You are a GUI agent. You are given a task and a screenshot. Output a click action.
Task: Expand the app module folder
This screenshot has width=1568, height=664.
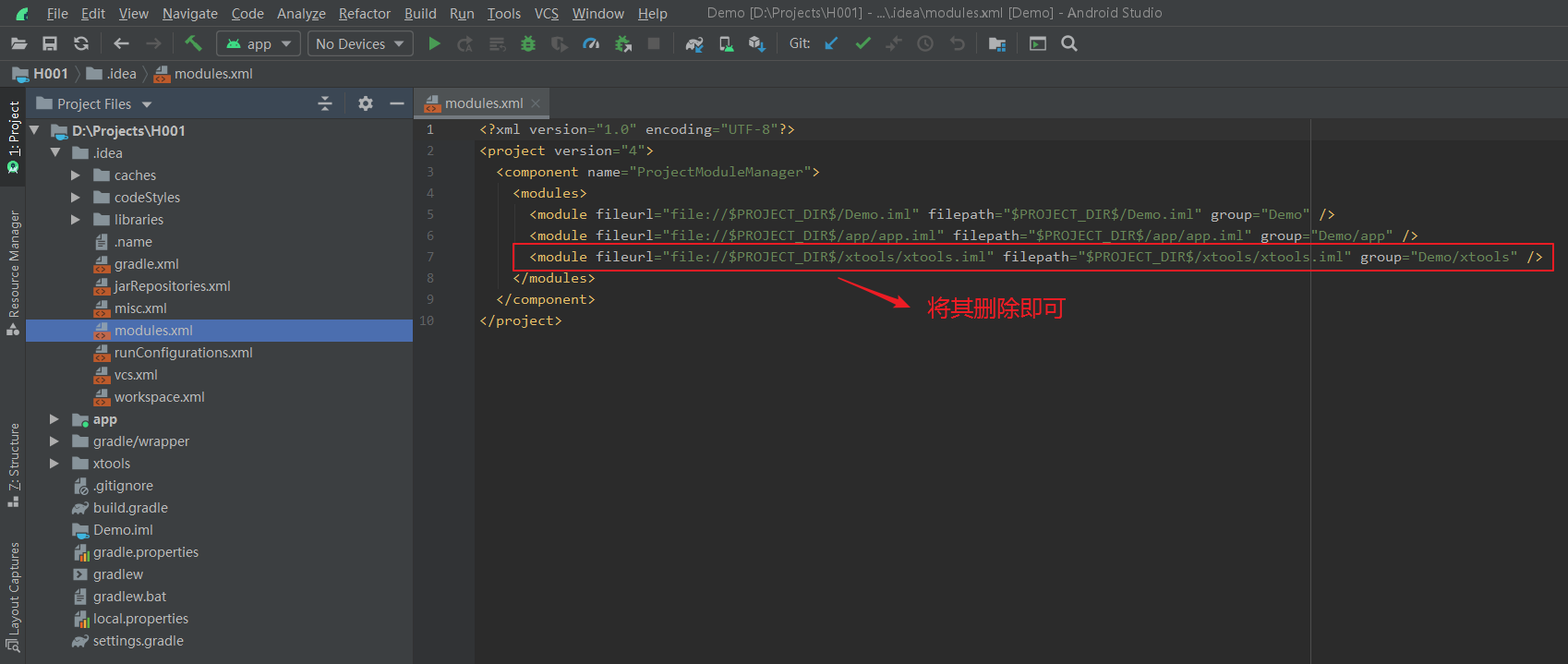54,418
